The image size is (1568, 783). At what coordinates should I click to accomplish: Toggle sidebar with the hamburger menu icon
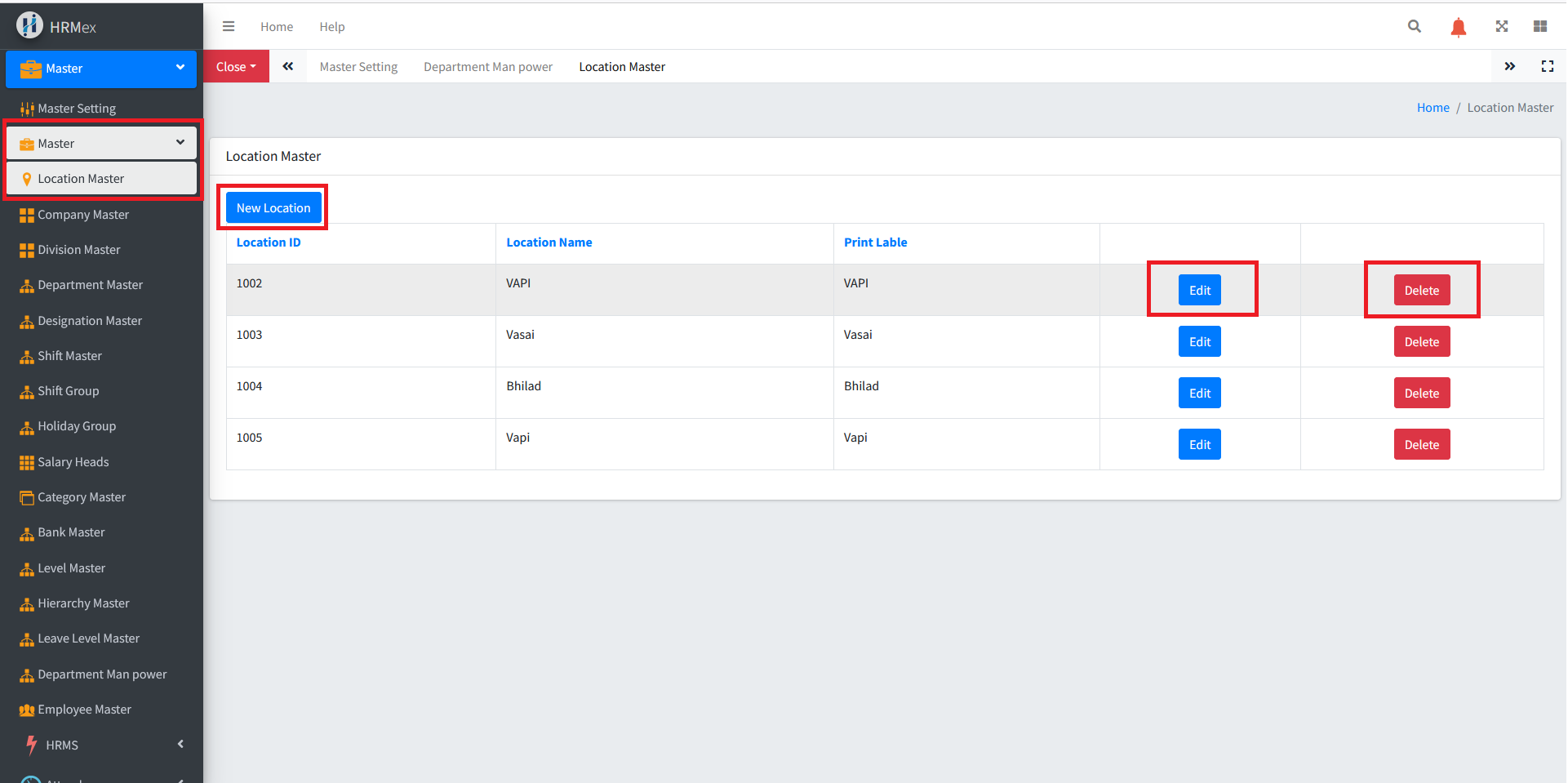coord(229,26)
